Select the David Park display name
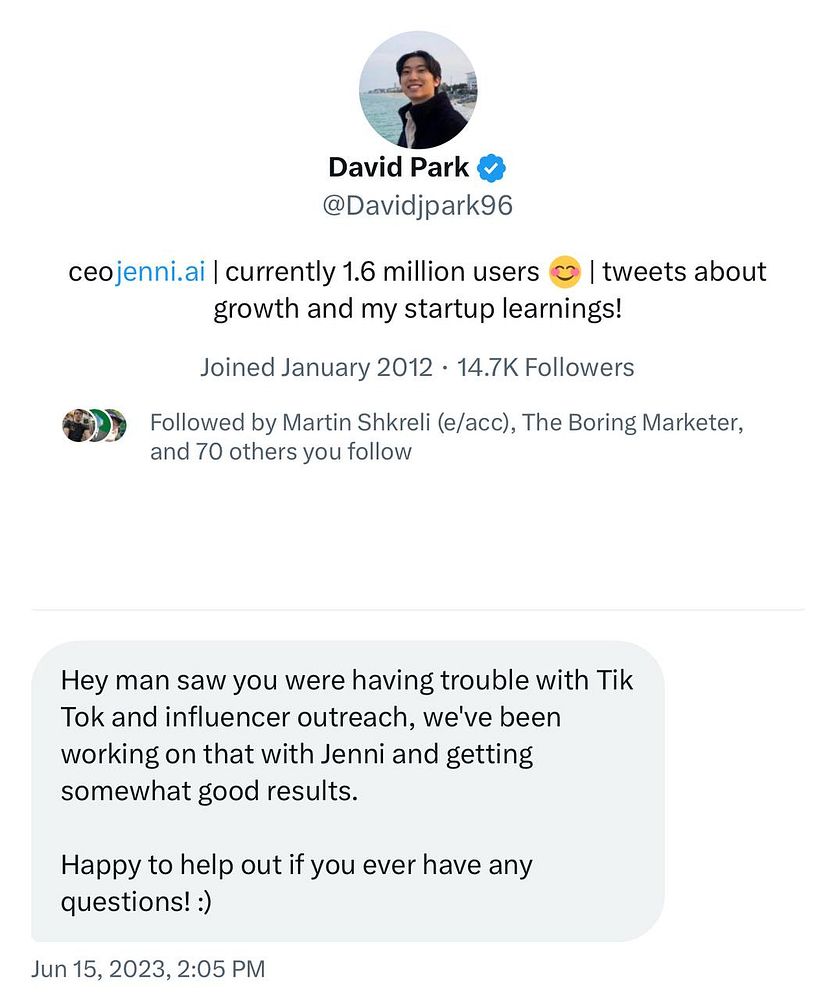Image resolution: width=836 pixels, height=1000 pixels. pos(398,167)
